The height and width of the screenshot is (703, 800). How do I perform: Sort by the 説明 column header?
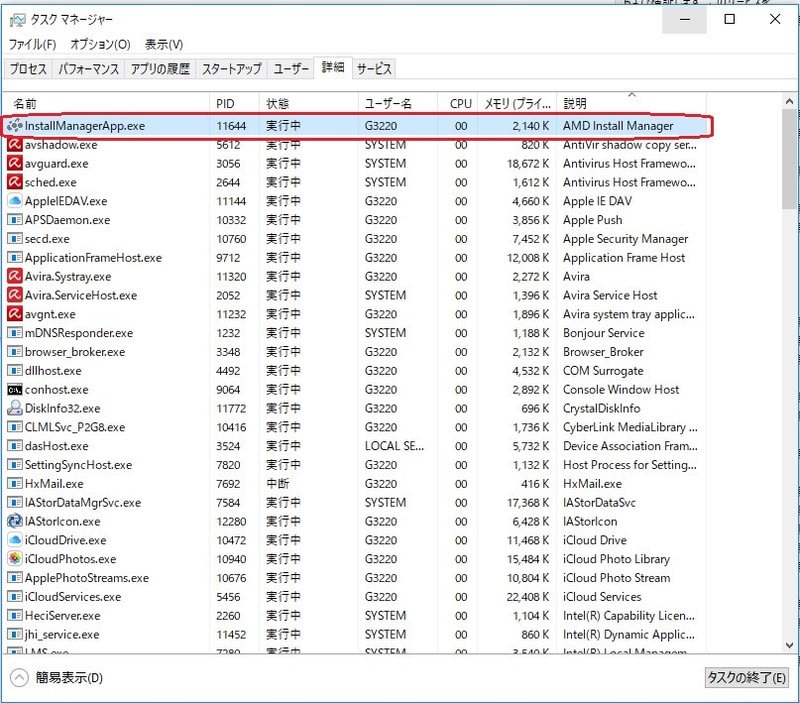coord(632,104)
